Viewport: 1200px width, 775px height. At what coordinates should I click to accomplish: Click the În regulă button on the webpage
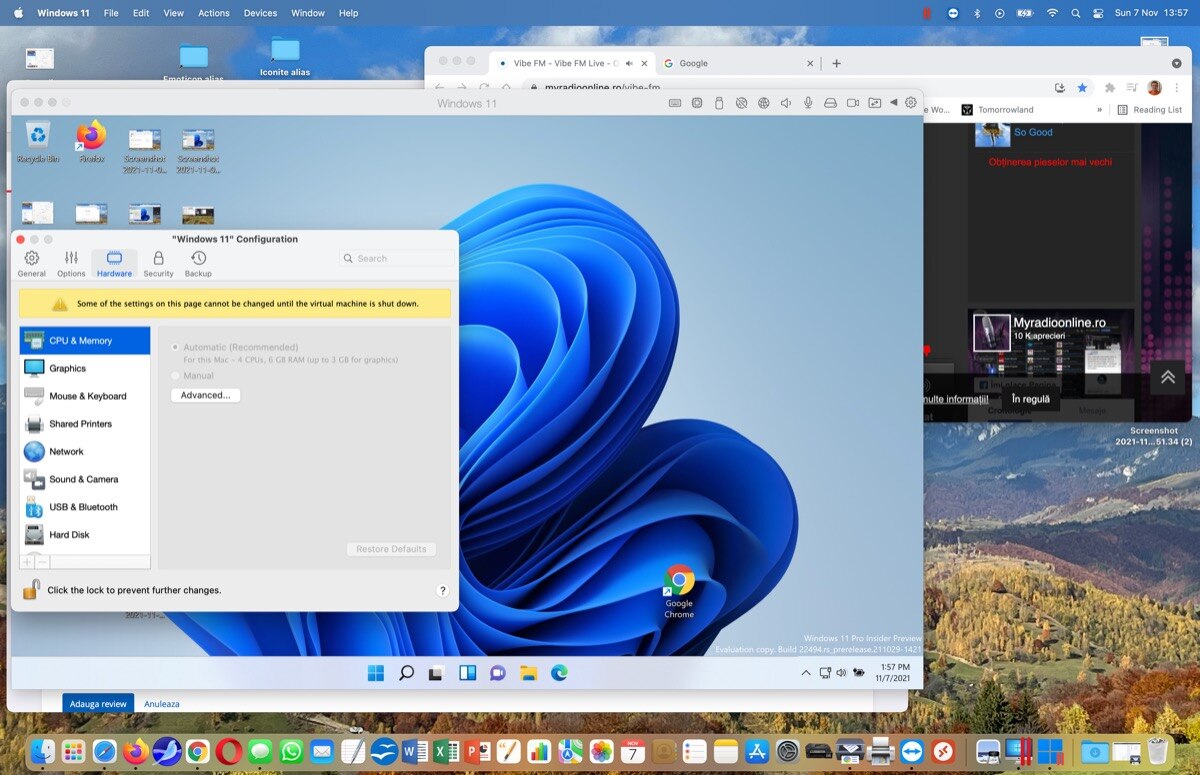point(1030,399)
